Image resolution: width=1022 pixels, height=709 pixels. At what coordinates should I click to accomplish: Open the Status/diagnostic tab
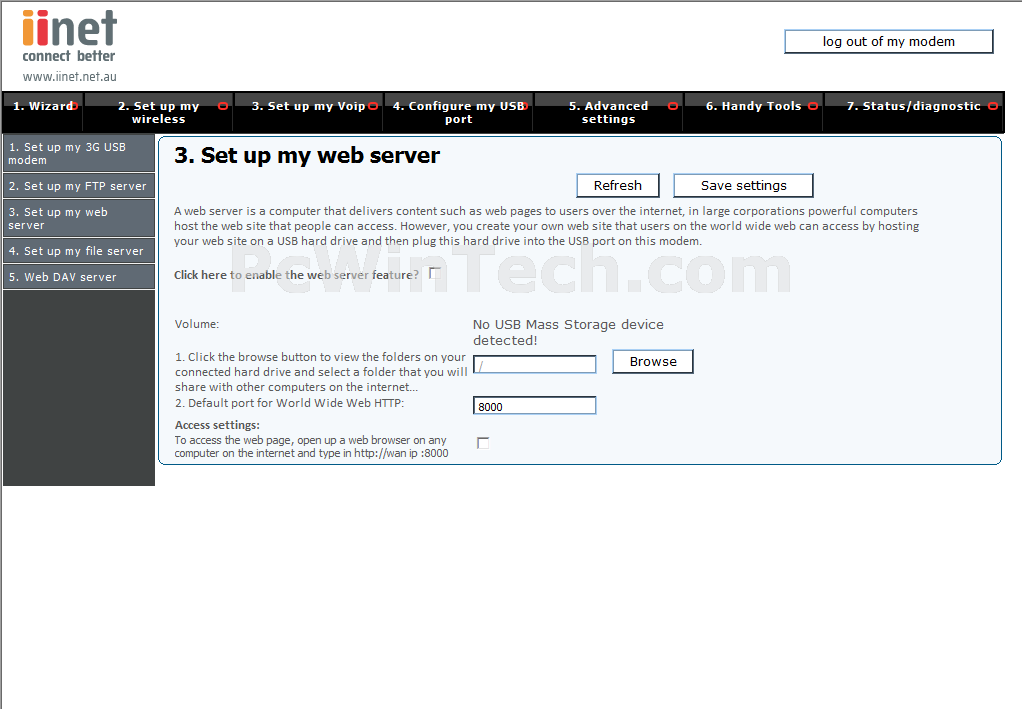[914, 112]
